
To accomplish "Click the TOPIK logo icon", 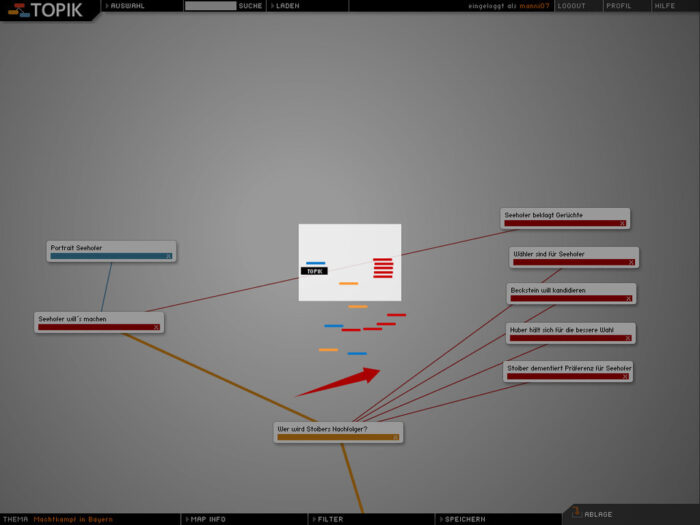I will pyautogui.click(x=17, y=10).
